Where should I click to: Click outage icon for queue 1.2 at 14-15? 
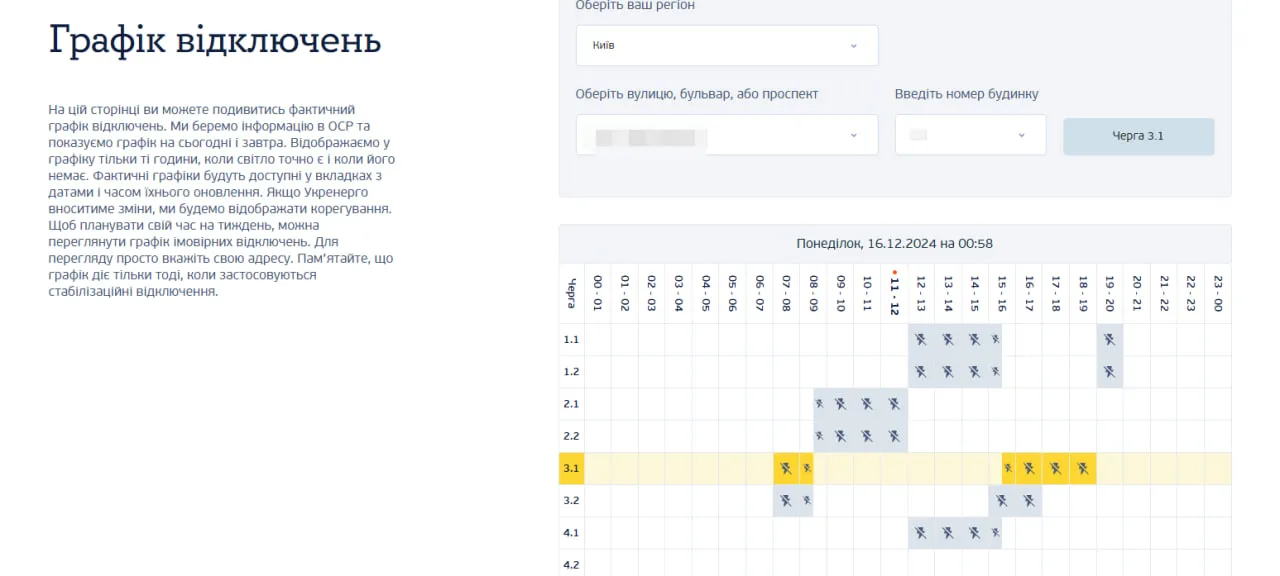(975, 372)
